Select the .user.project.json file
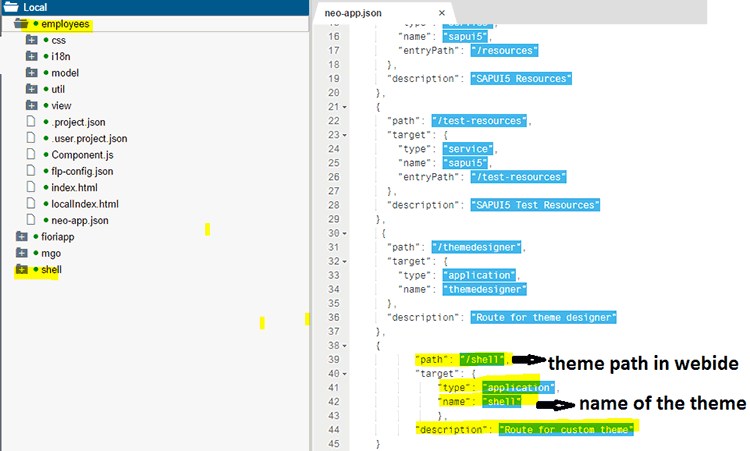This screenshot has width=750, height=451. click(89, 138)
